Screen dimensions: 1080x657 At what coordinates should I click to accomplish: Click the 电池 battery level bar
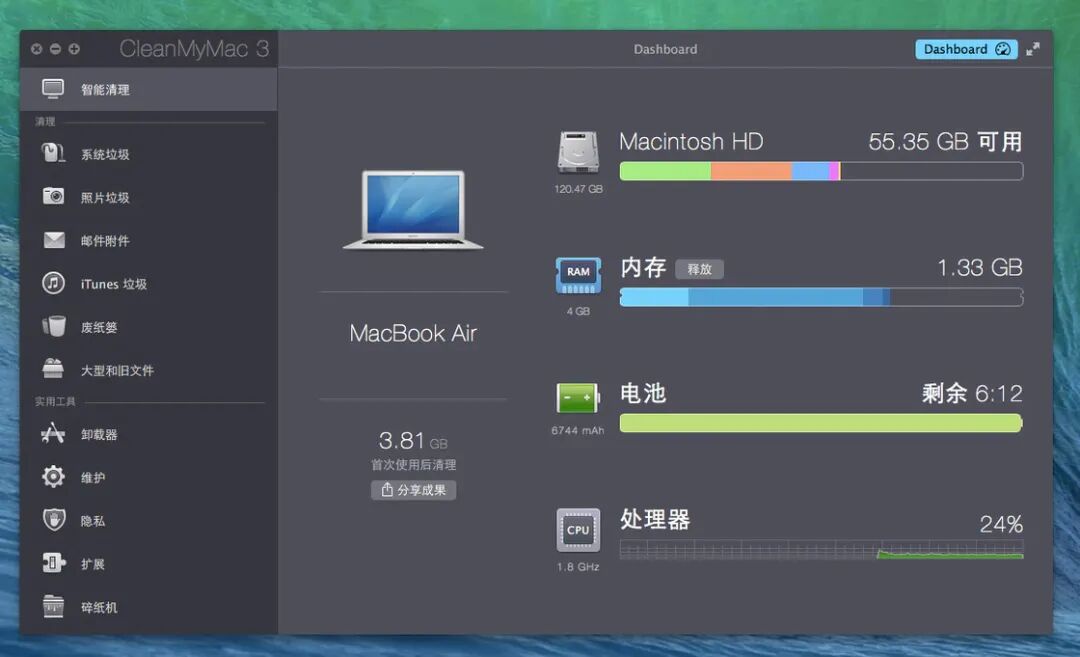821,423
